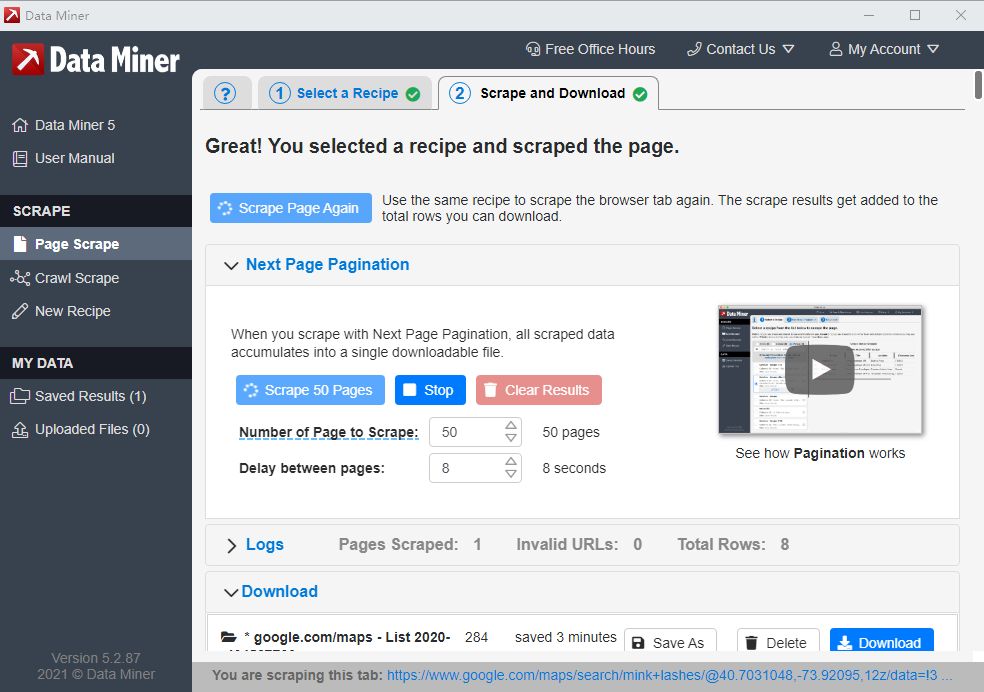Screen dimensions: 984x692
Task: Collapse the Download section
Action: [x=231, y=592]
